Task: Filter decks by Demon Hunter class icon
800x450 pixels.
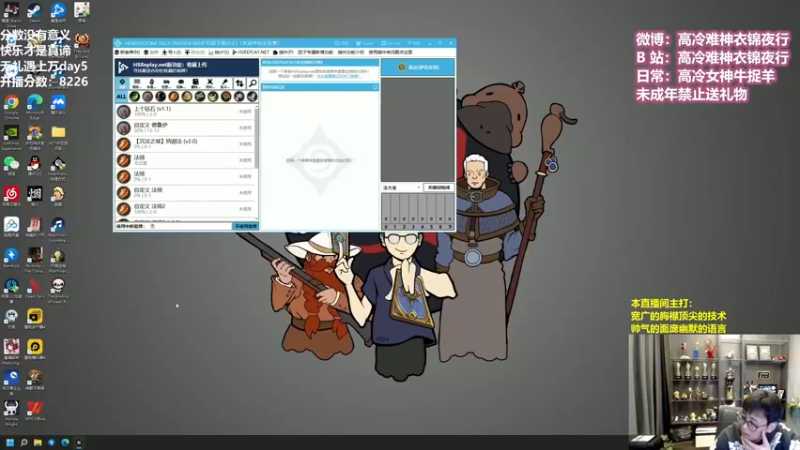Action: click(x=135, y=96)
